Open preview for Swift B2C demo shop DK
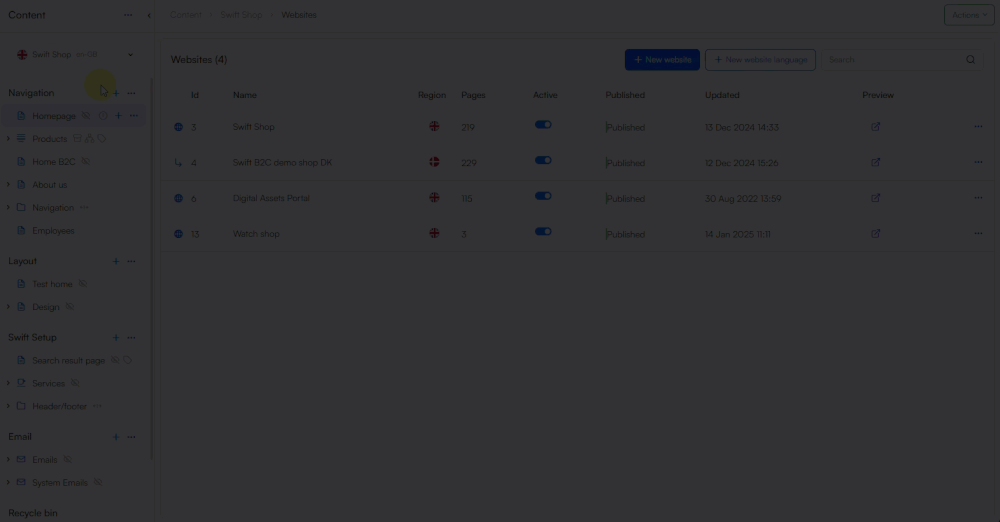Viewport: 1000px width, 522px height. point(876,163)
